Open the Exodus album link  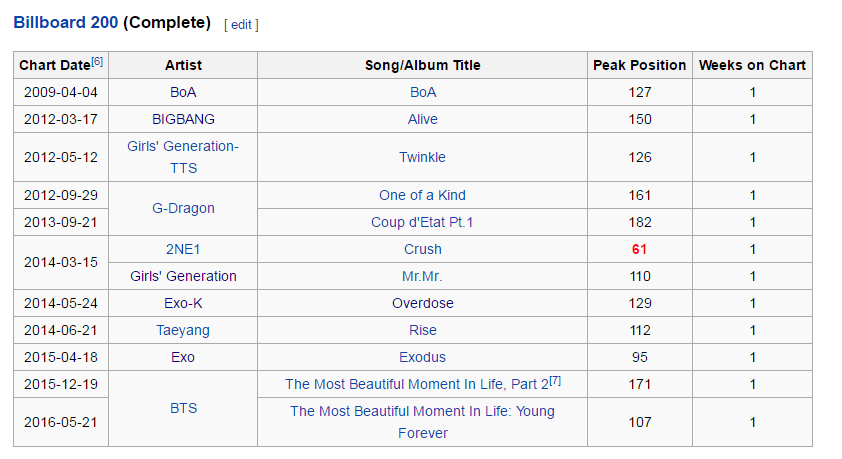(423, 358)
